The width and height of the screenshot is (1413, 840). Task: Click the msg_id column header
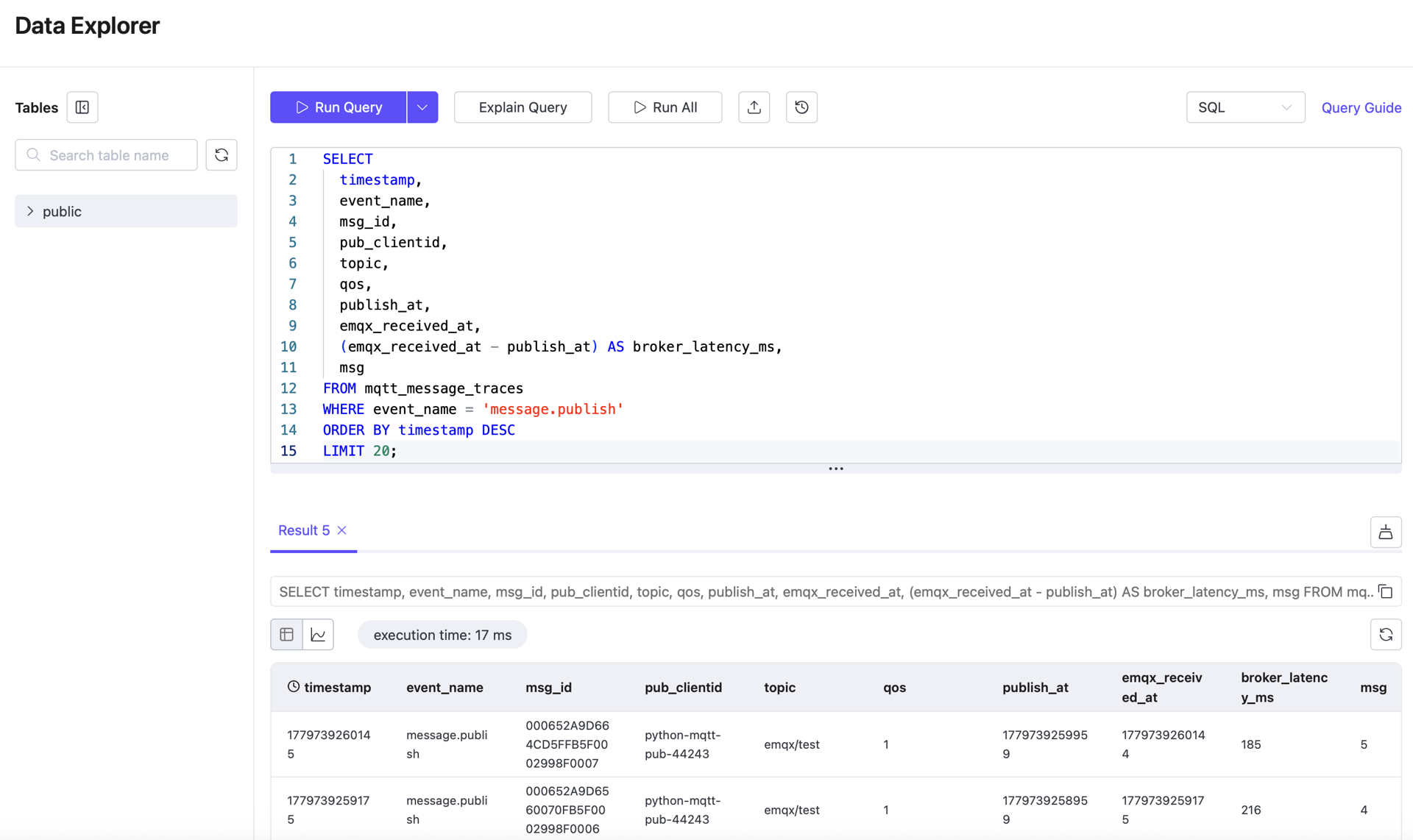coord(548,687)
